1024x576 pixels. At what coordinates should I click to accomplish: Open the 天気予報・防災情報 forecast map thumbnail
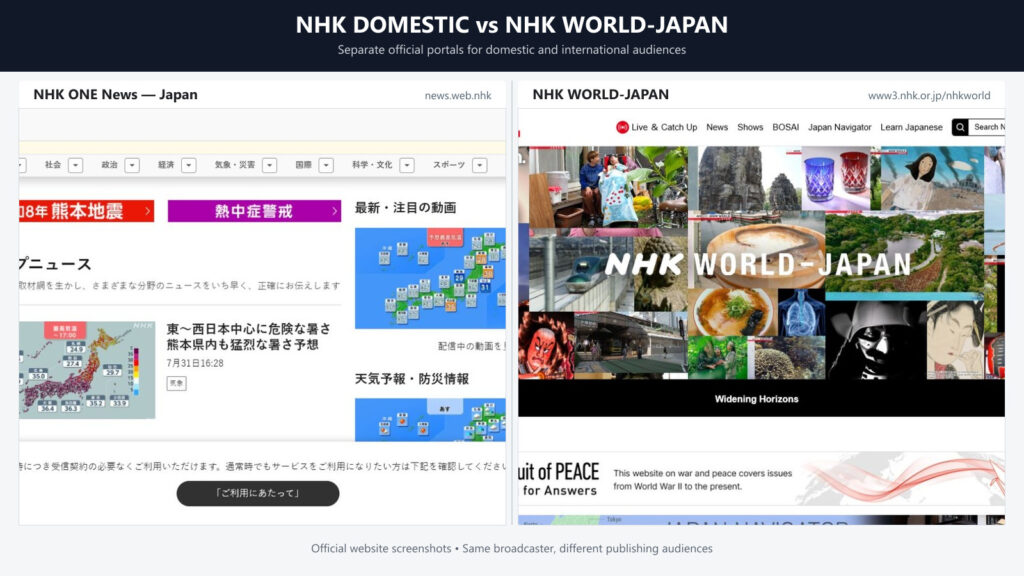point(430,420)
